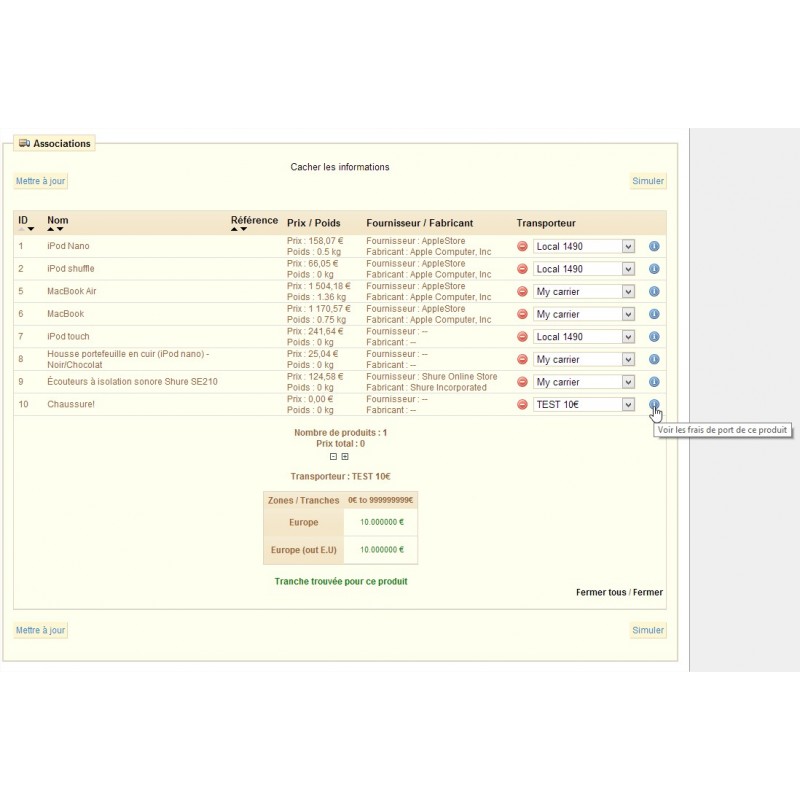This screenshot has height=800, width=800.
Task: Click the blue info icon for MacBook
Action: [x=654, y=314]
